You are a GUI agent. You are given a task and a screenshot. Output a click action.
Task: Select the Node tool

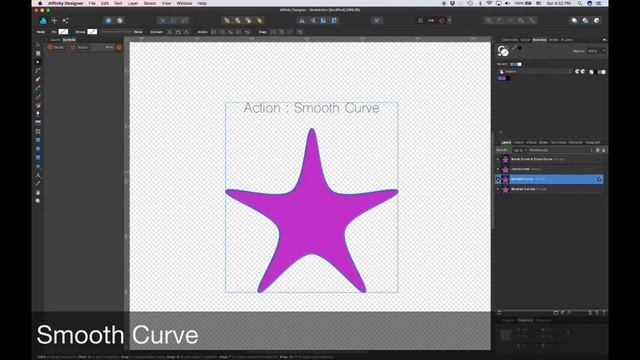pos(38,62)
